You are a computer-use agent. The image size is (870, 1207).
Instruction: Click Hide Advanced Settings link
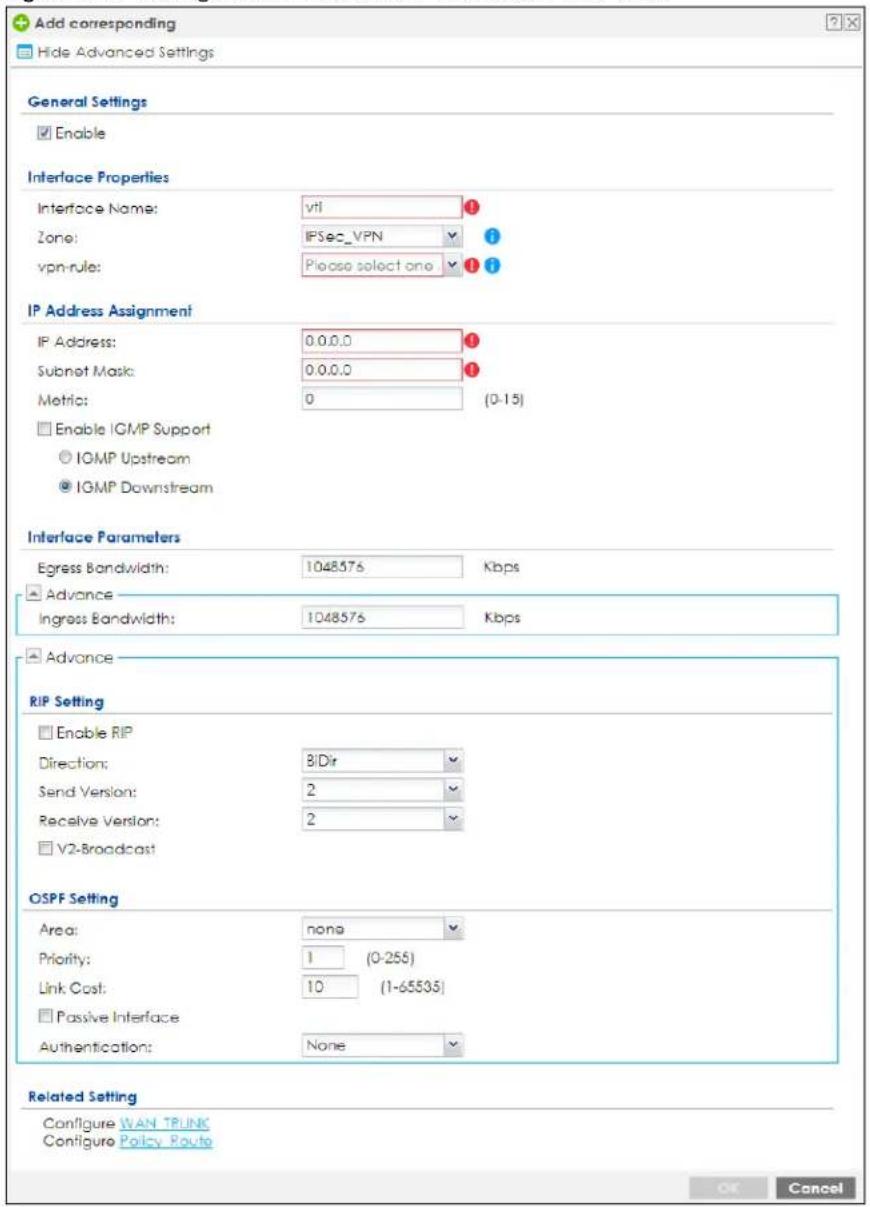tap(127, 51)
